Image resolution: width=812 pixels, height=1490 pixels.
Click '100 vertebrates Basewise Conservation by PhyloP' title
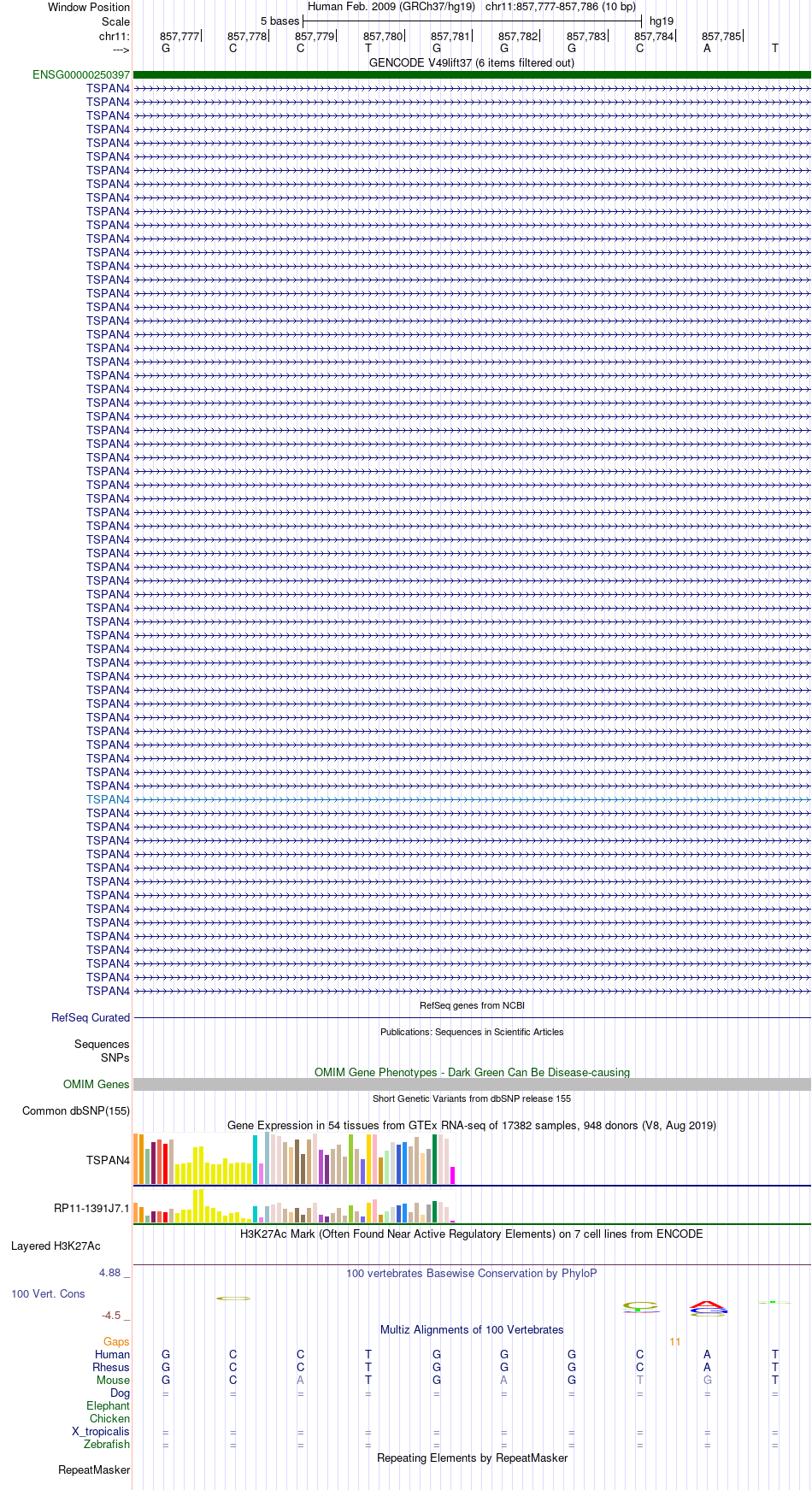(x=472, y=1274)
